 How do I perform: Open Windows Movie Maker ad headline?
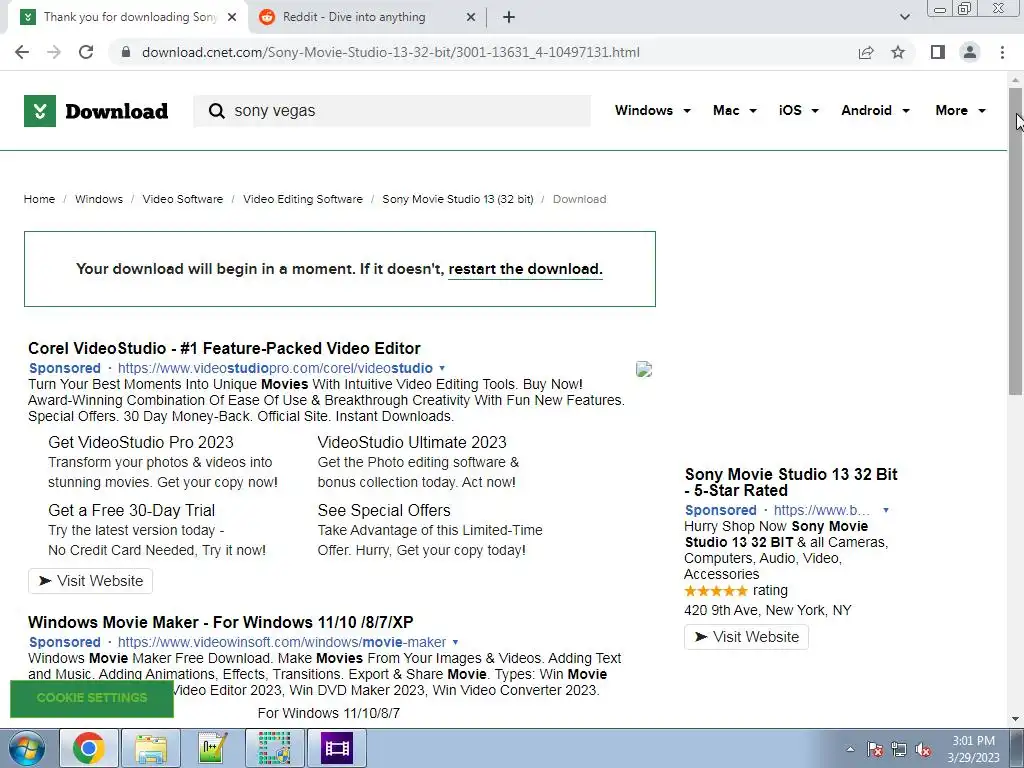pos(221,622)
